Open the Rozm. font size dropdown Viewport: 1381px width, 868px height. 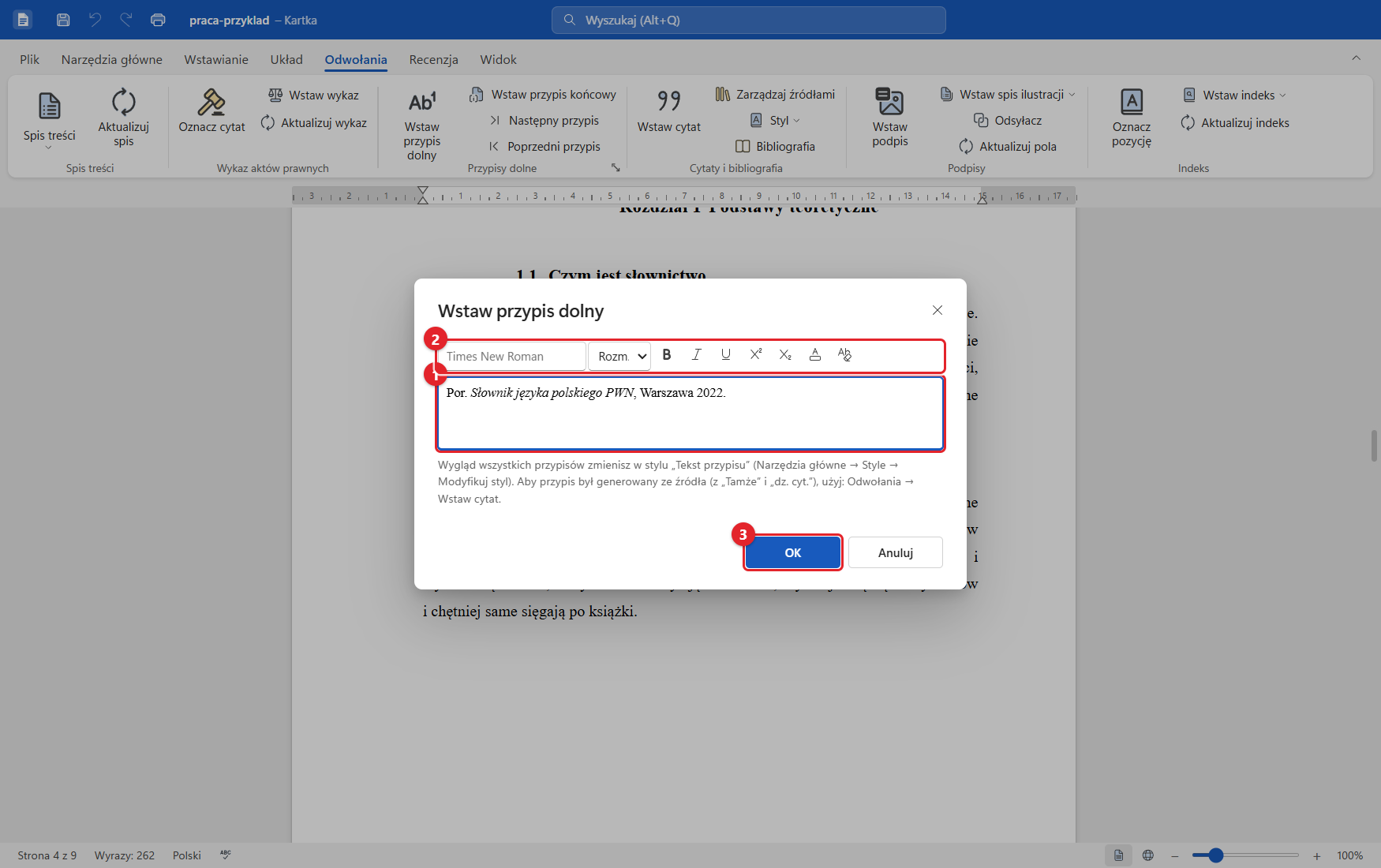(x=619, y=357)
